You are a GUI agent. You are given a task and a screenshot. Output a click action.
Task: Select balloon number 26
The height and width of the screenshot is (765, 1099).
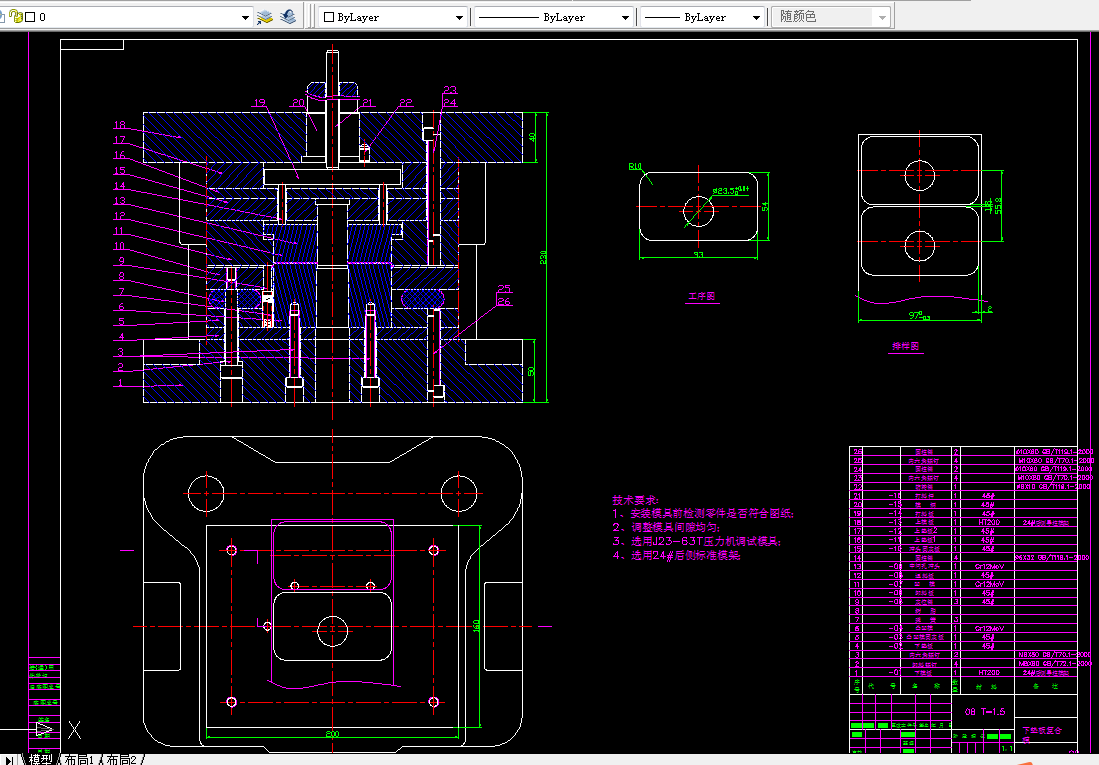(x=504, y=302)
